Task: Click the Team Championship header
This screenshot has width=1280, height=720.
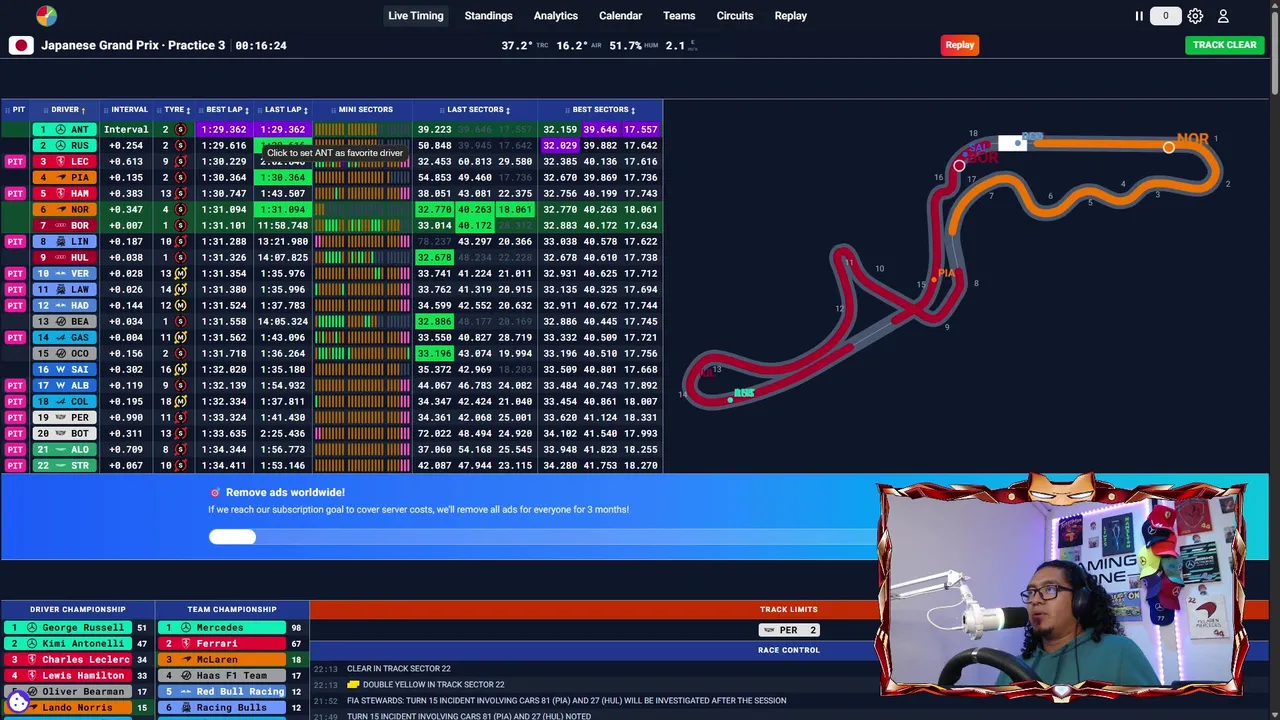Action: click(x=232, y=609)
